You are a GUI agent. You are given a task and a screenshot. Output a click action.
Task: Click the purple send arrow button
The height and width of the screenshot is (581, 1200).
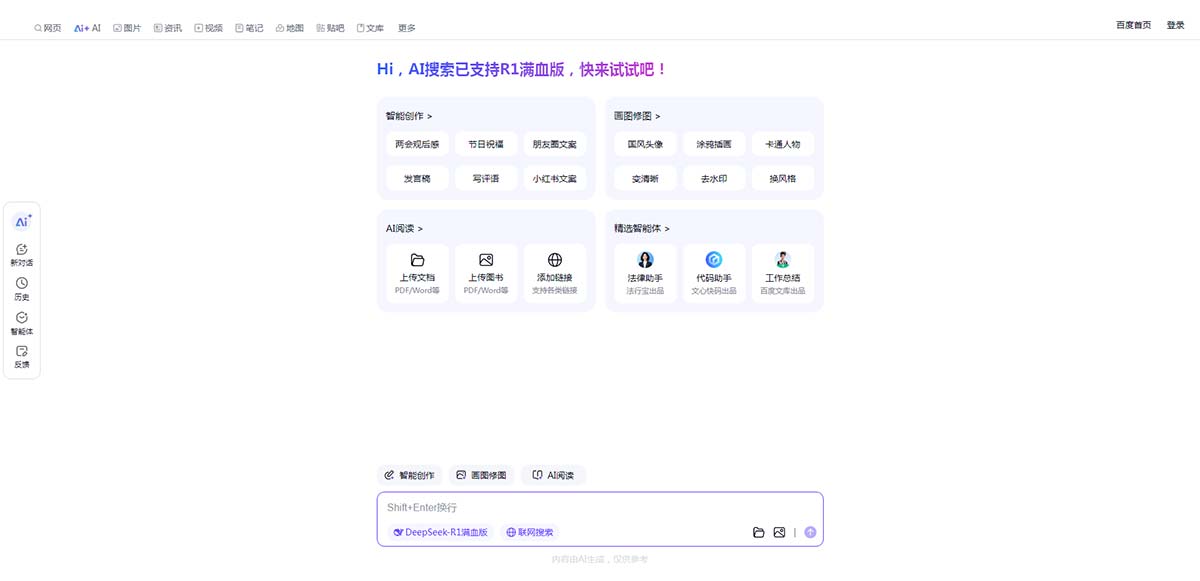pyautogui.click(x=810, y=533)
